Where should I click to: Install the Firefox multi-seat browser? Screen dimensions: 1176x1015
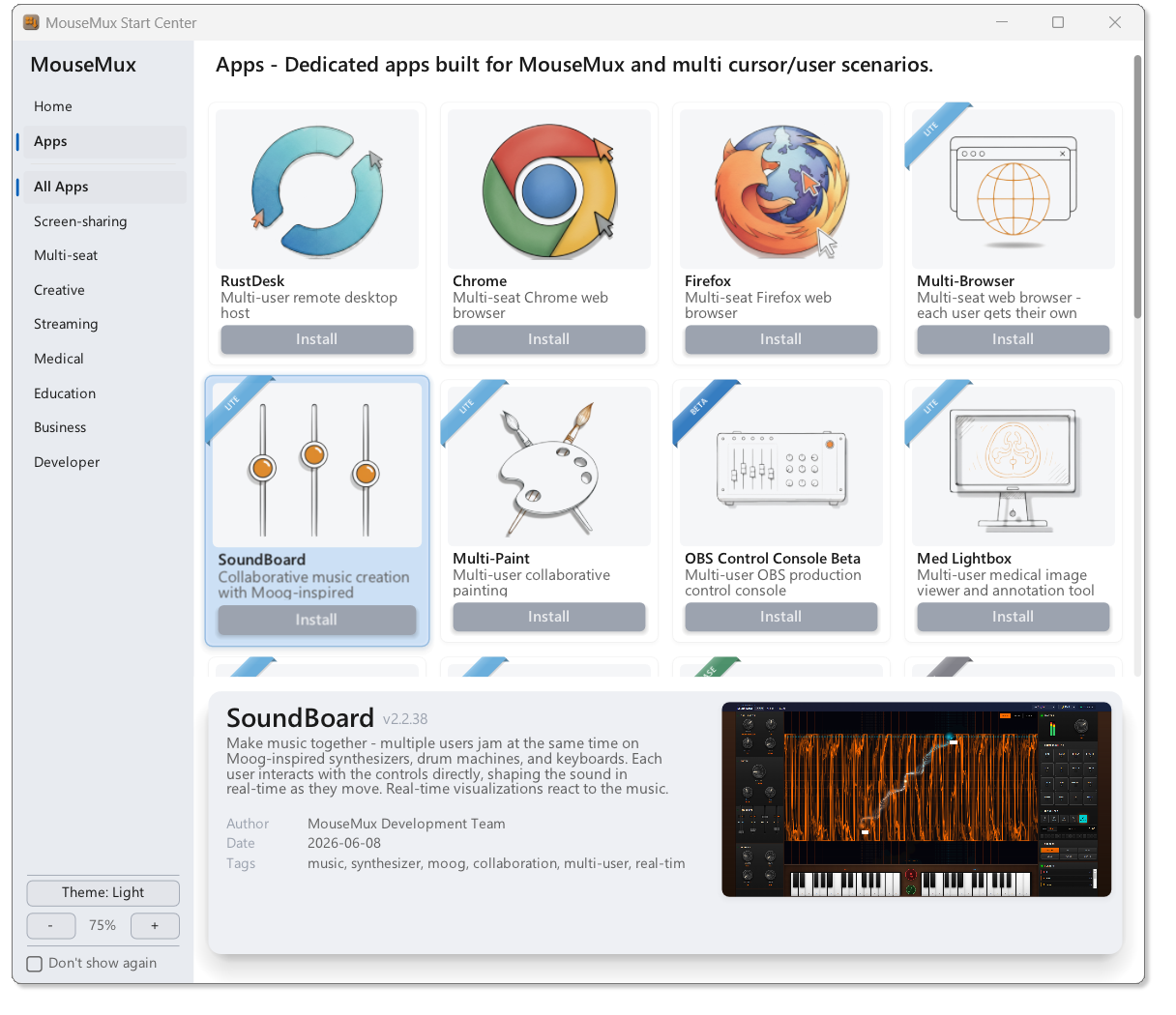point(781,339)
